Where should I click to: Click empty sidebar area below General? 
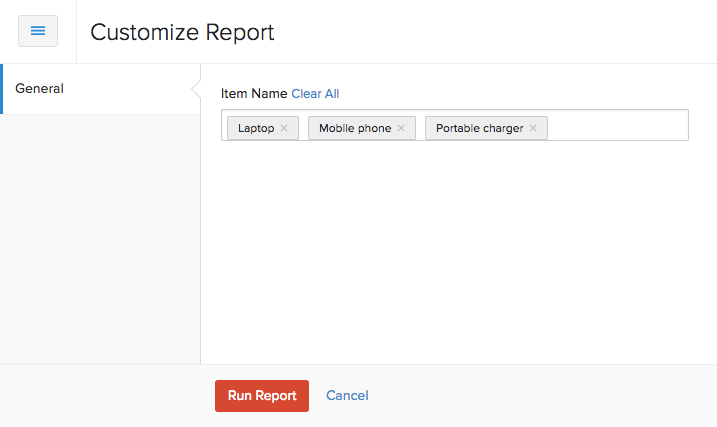[x=100, y=240]
